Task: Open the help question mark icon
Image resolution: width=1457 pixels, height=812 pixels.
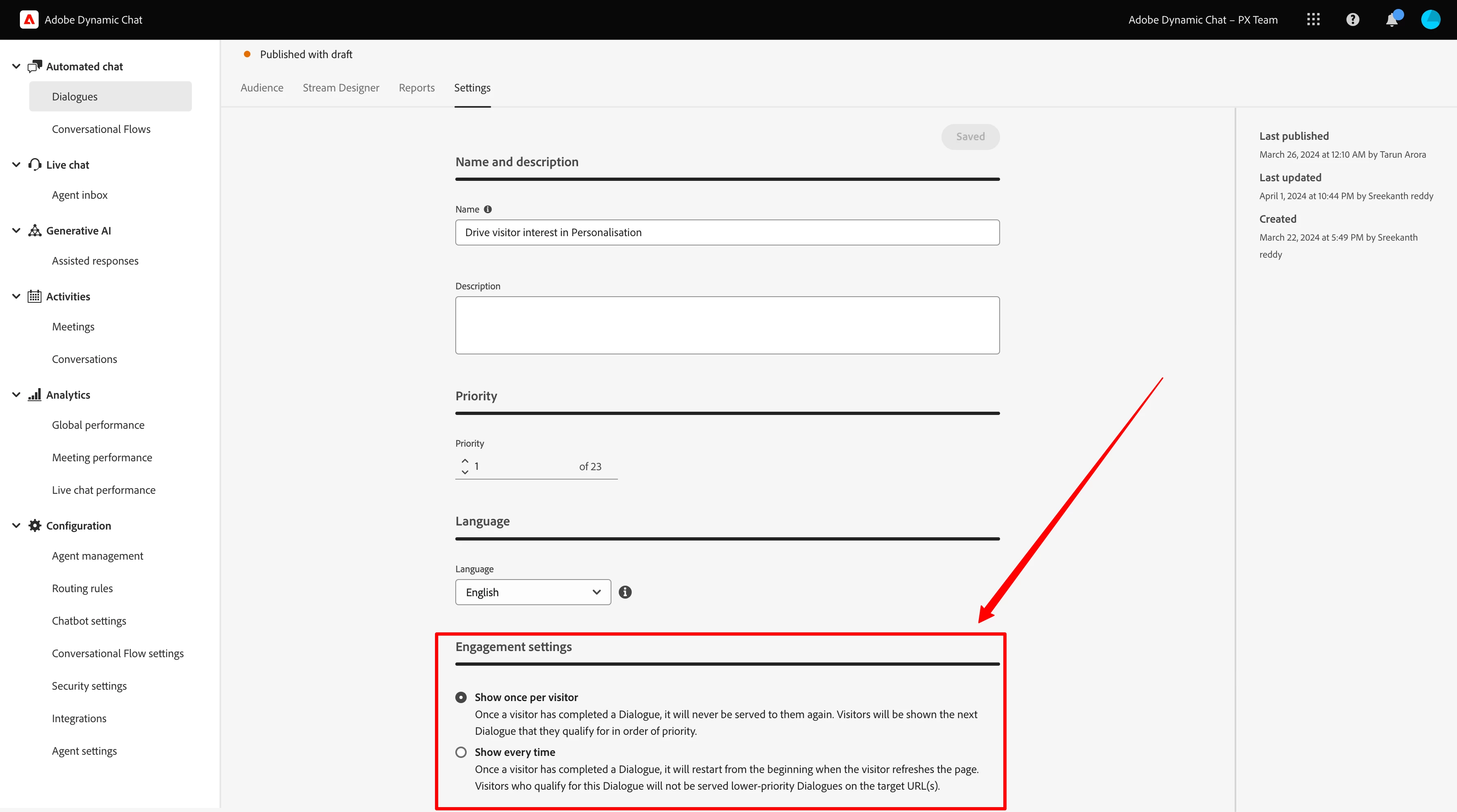Action: coord(1353,20)
